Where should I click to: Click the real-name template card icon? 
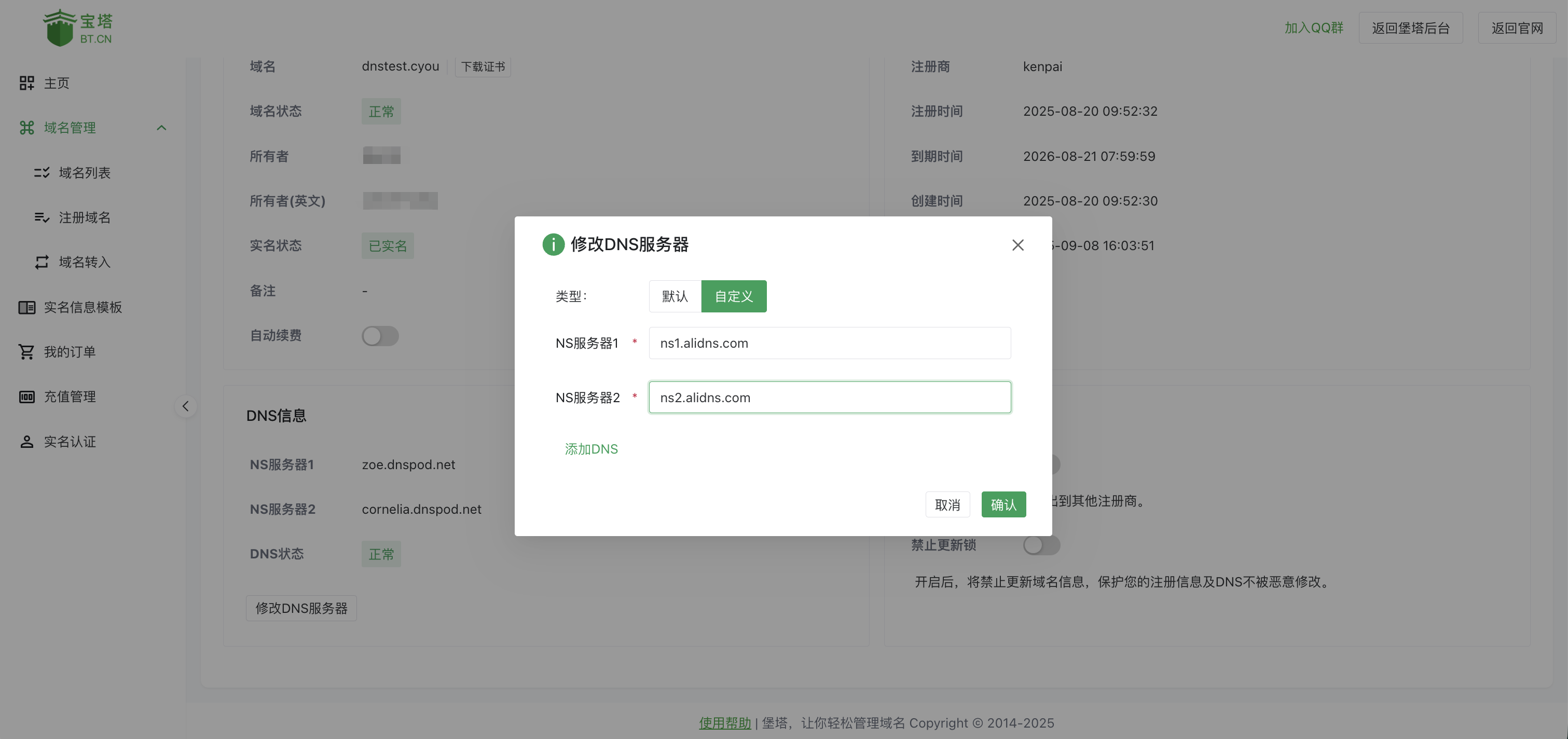26,307
